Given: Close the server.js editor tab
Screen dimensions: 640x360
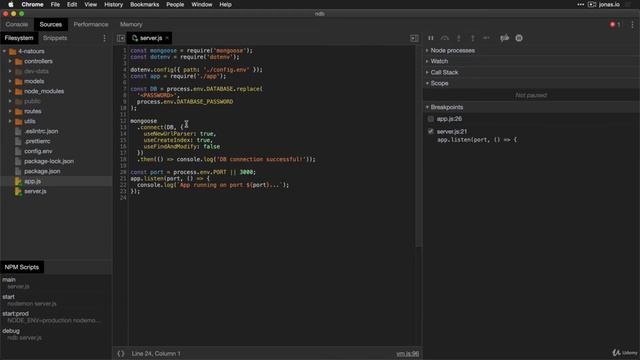Looking at the screenshot, I should [x=167, y=38].
